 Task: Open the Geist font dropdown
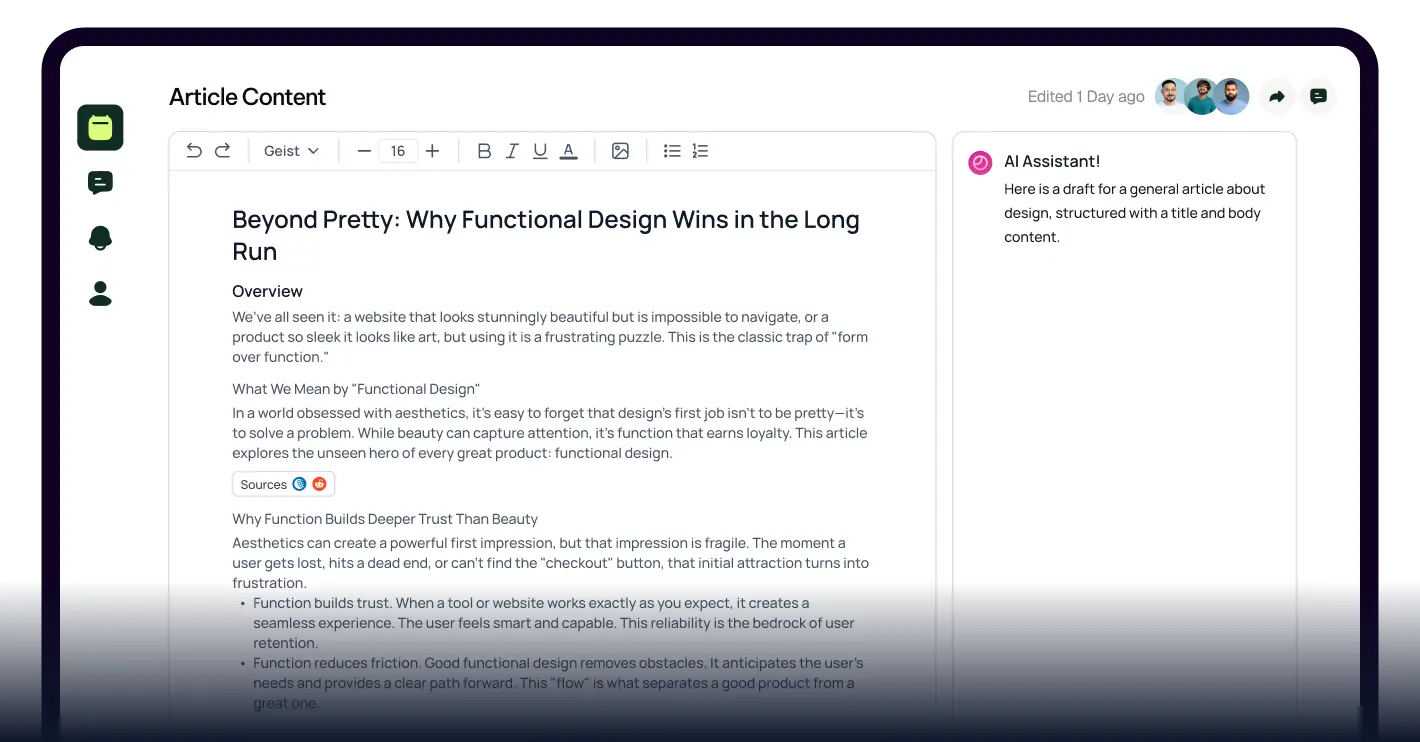point(290,150)
